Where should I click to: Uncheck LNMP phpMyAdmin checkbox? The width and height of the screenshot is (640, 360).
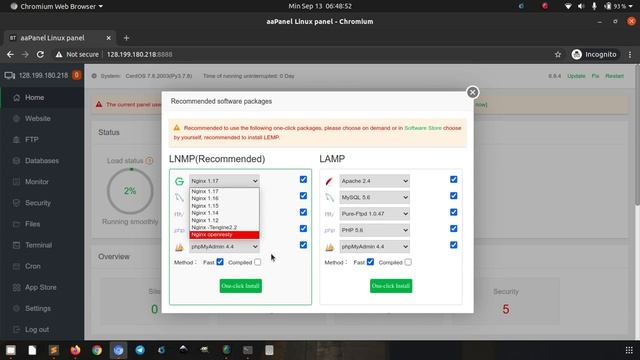click(303, 244)
